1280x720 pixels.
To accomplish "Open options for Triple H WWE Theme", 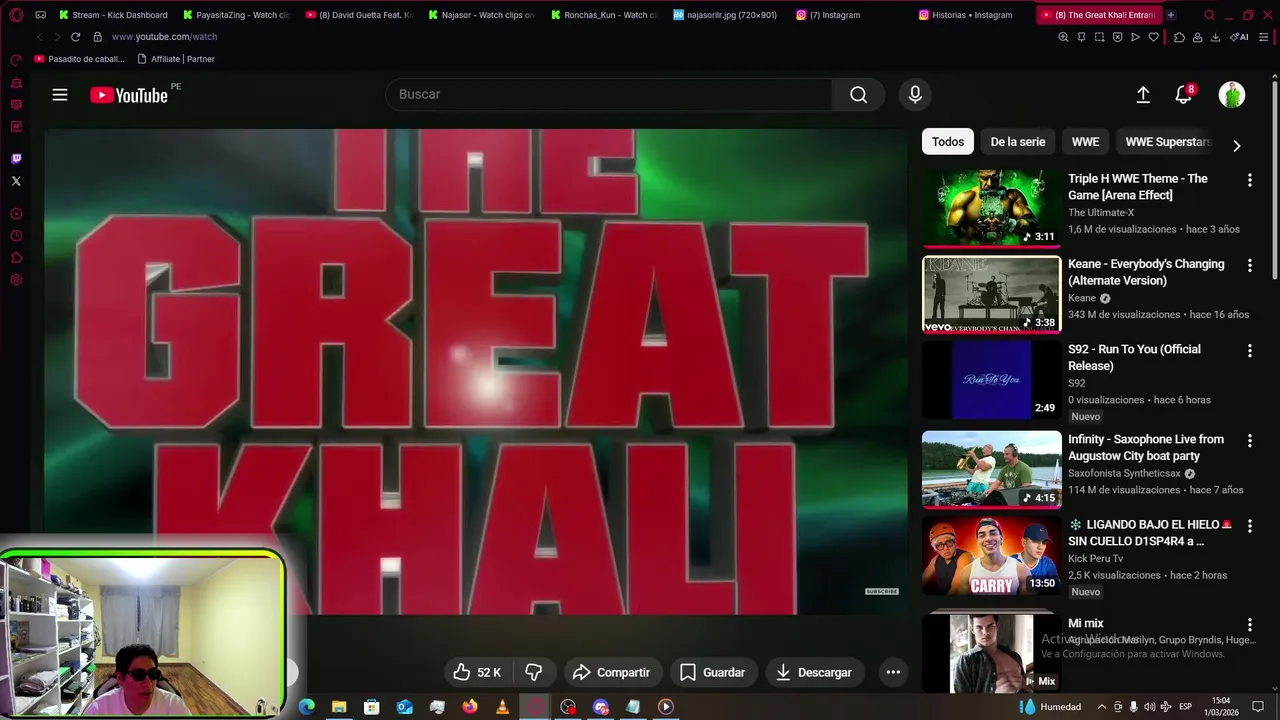I will point(1249,180).
